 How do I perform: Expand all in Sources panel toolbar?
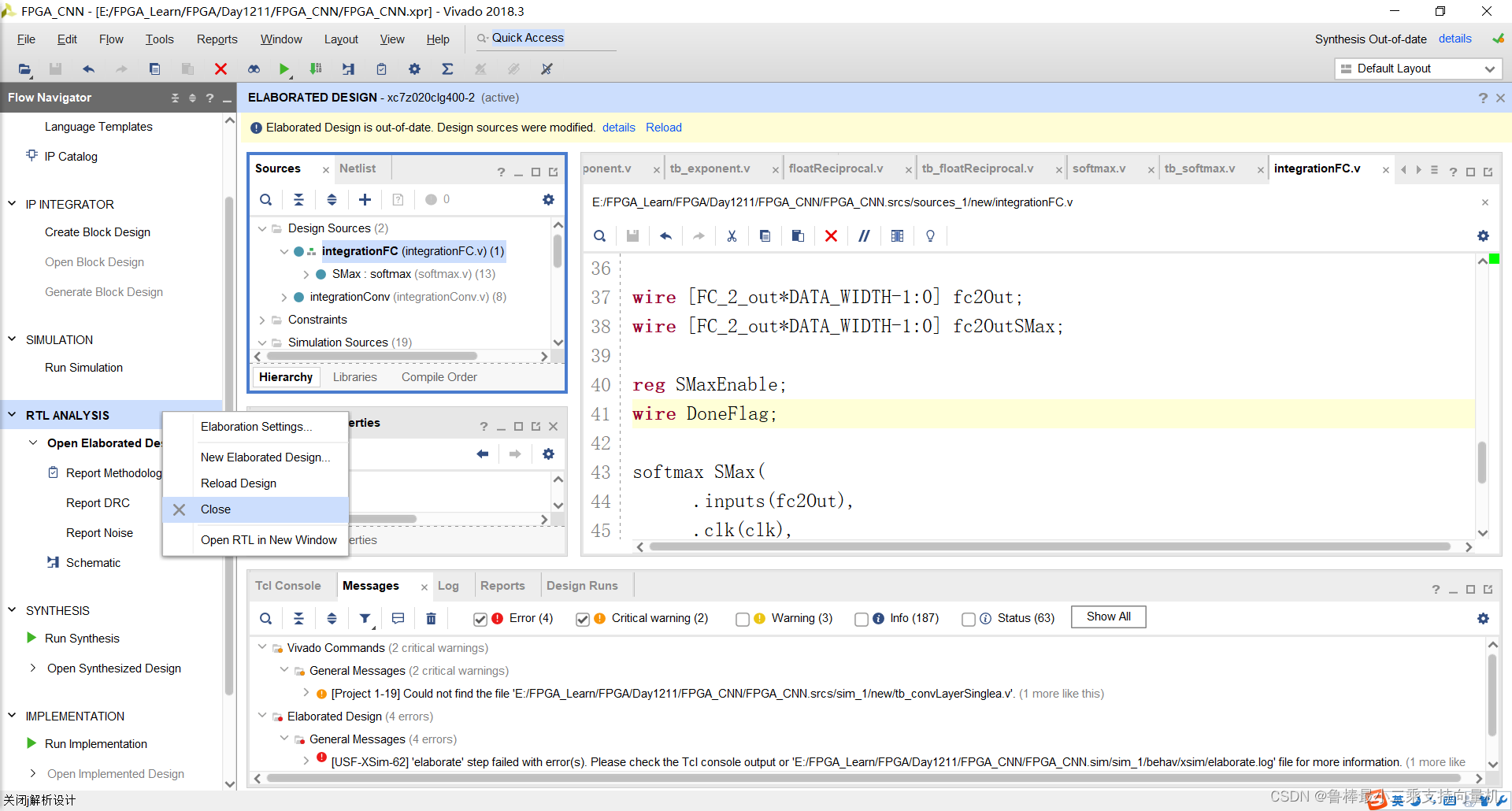click(332, 200)
